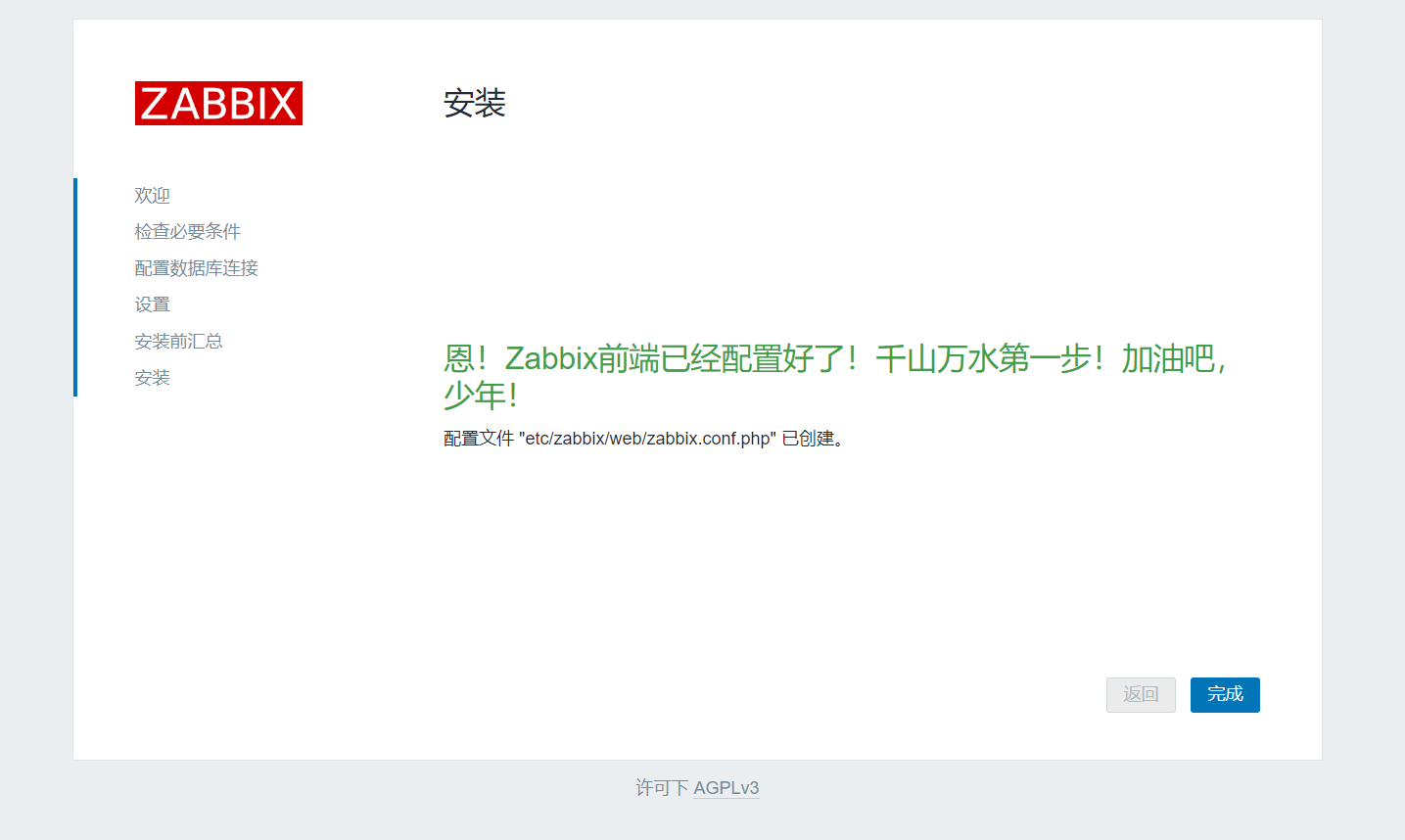1405x840 pixels.
Task: Click the 安装 page heading
Action: click(475, 103)
